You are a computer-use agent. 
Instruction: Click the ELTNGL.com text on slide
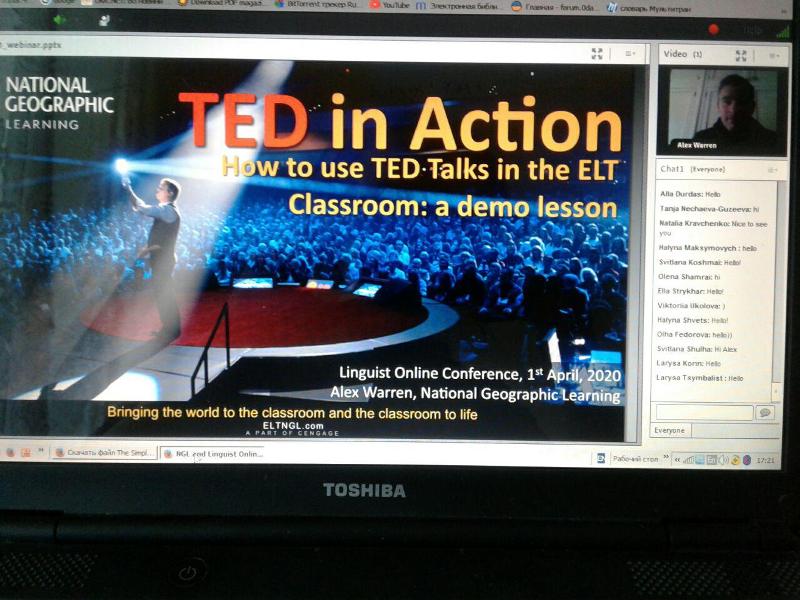[293, 425]
